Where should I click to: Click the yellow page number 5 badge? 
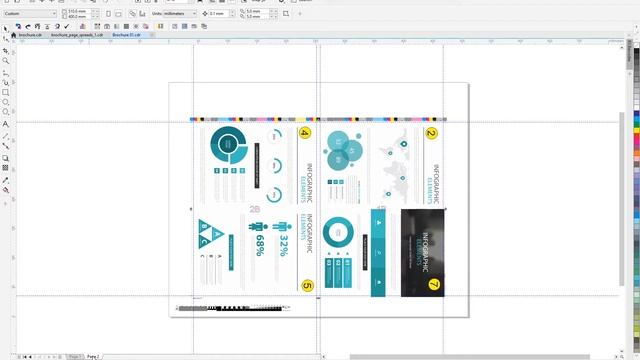[x=307, y=285]
